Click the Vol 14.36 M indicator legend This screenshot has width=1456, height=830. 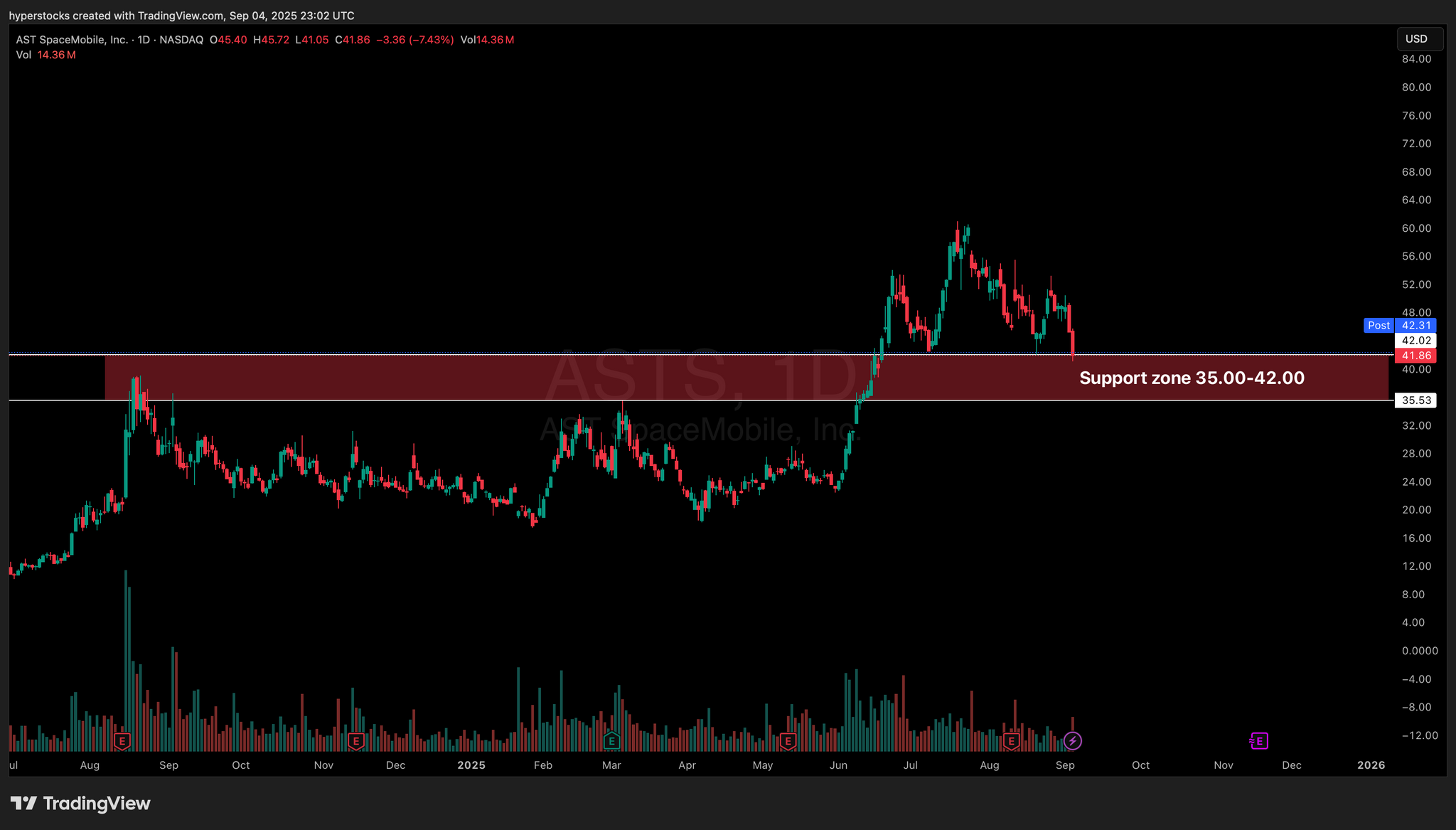pyautogui.click(x=45, y=55)
